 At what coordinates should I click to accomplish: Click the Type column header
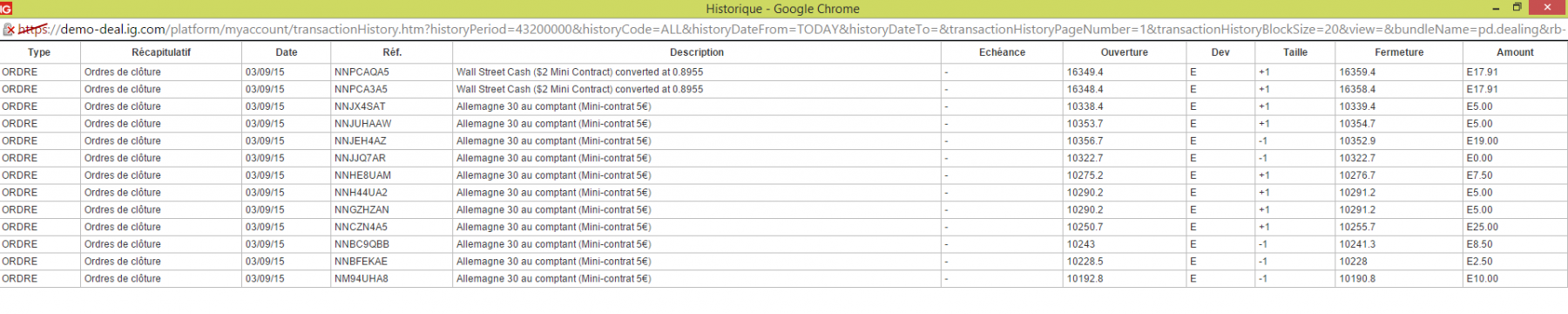39,52
